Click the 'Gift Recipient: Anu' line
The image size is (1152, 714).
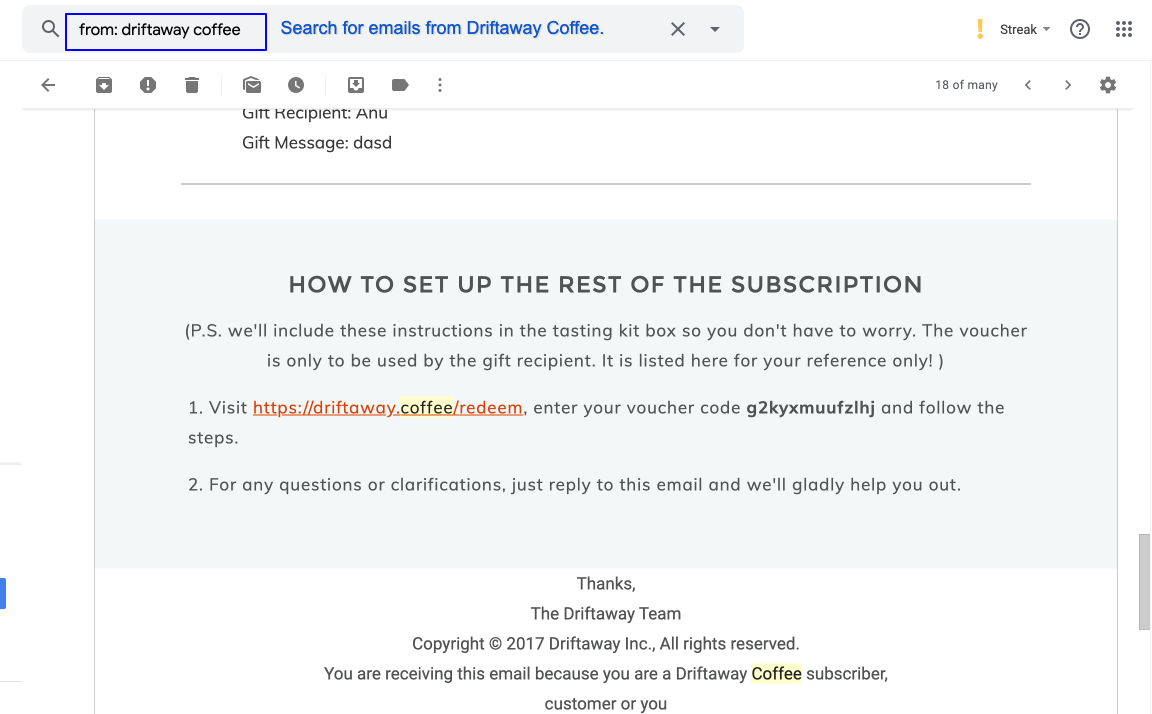coord(314,114)
